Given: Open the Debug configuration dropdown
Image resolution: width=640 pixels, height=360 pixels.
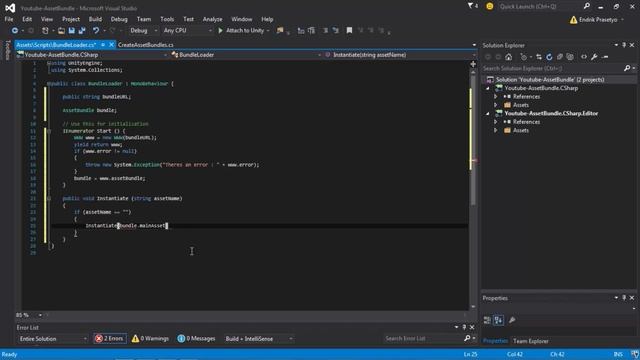Looking at the screenshot, I should point(143,31).
